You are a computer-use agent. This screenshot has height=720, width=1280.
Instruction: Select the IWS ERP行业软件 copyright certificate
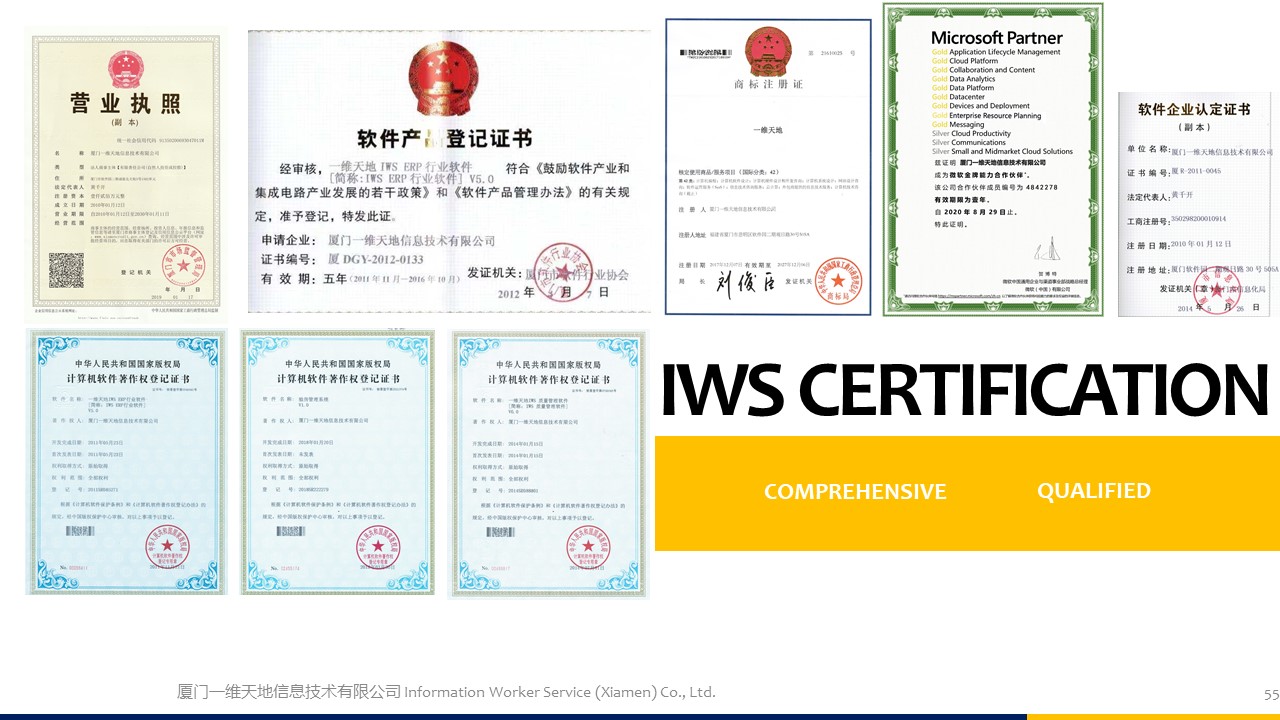[x=126, y=462]
